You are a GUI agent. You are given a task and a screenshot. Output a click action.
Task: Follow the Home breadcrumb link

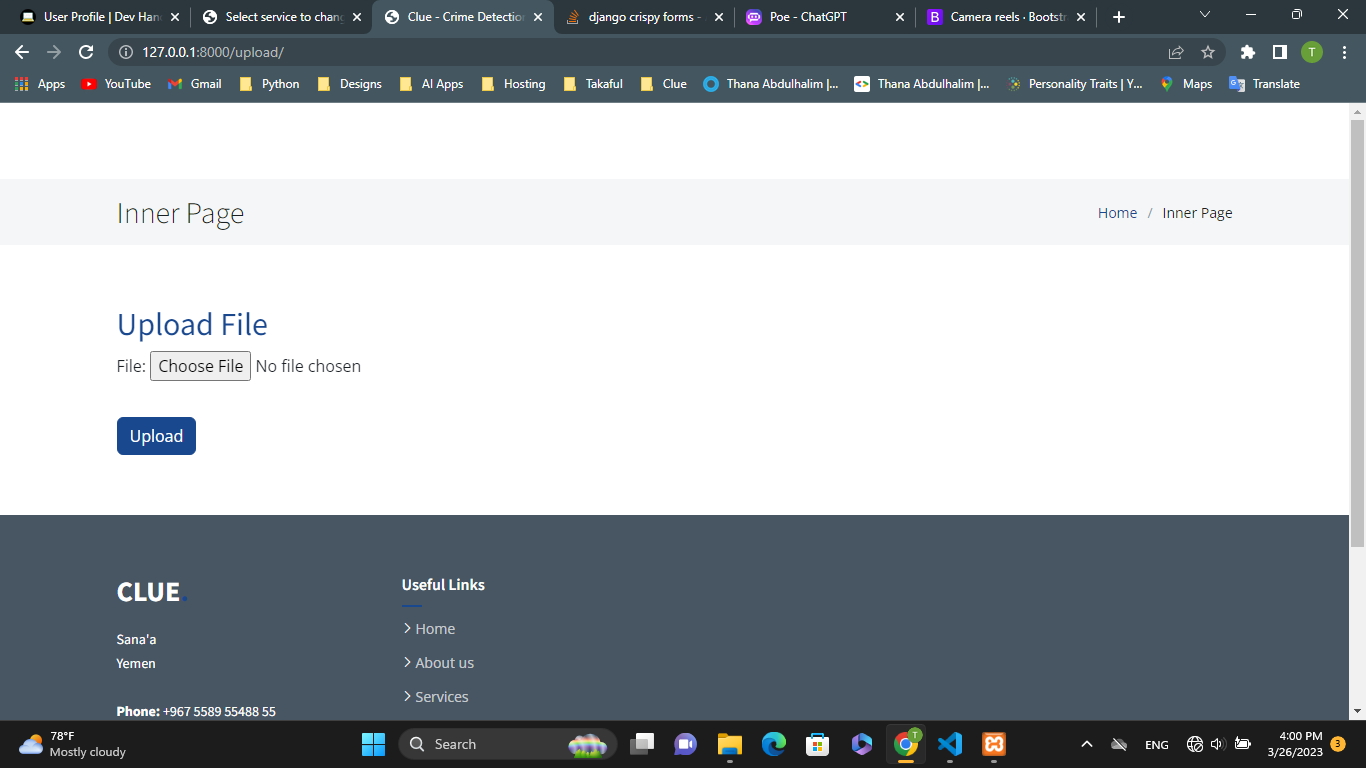pos(1117,213)
